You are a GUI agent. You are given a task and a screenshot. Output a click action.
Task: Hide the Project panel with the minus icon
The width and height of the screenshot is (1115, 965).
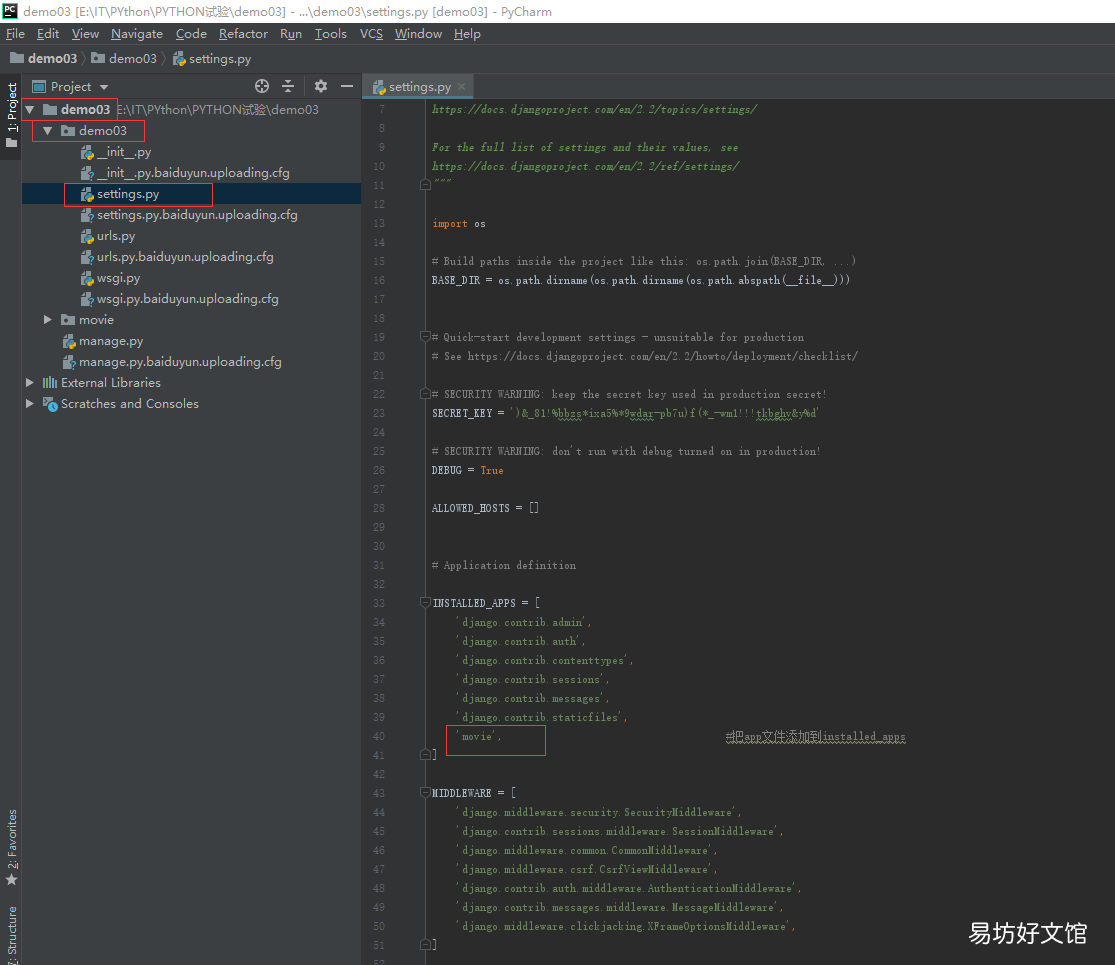coord(347,86)
